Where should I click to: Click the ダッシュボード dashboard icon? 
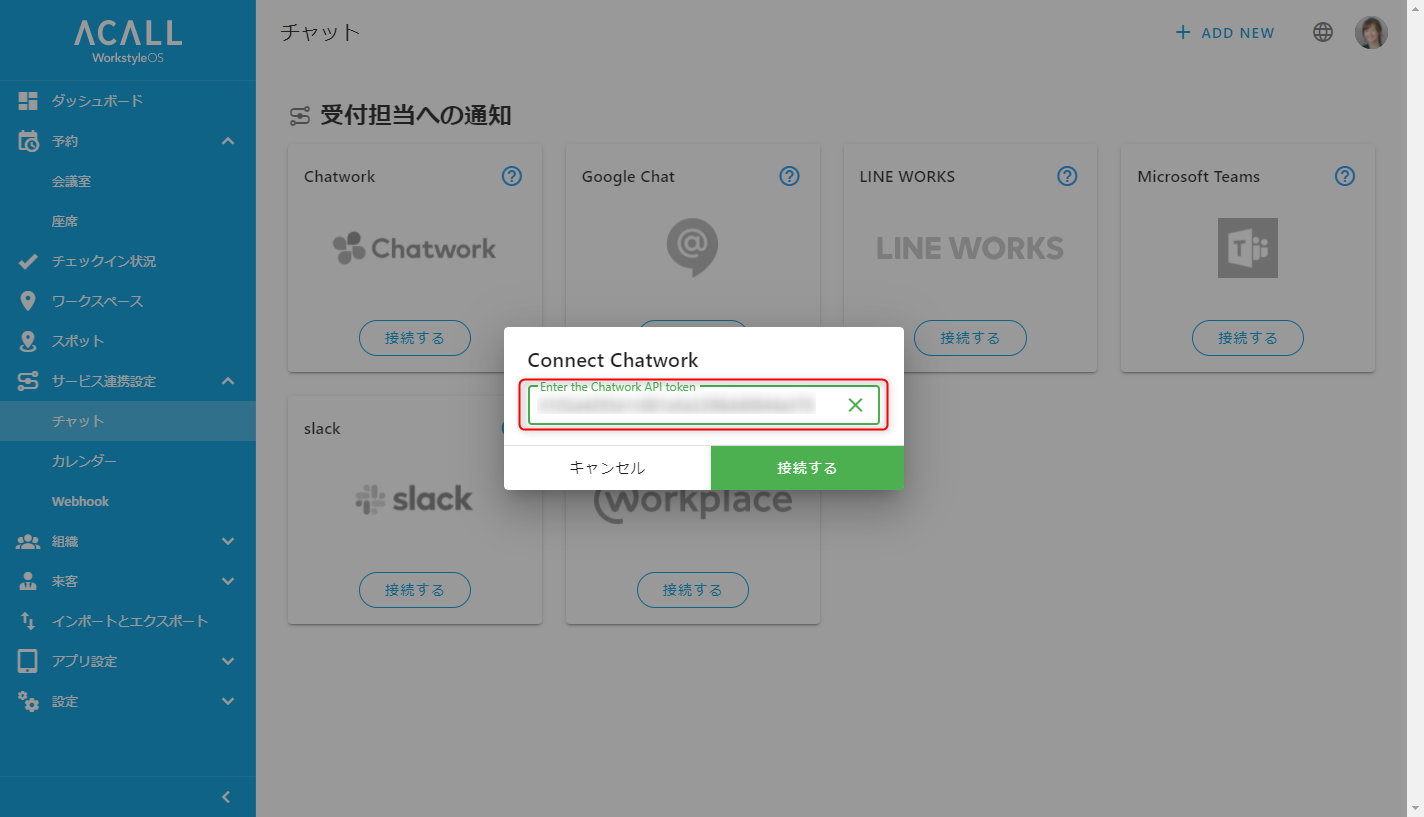click(x=28, y=101)
